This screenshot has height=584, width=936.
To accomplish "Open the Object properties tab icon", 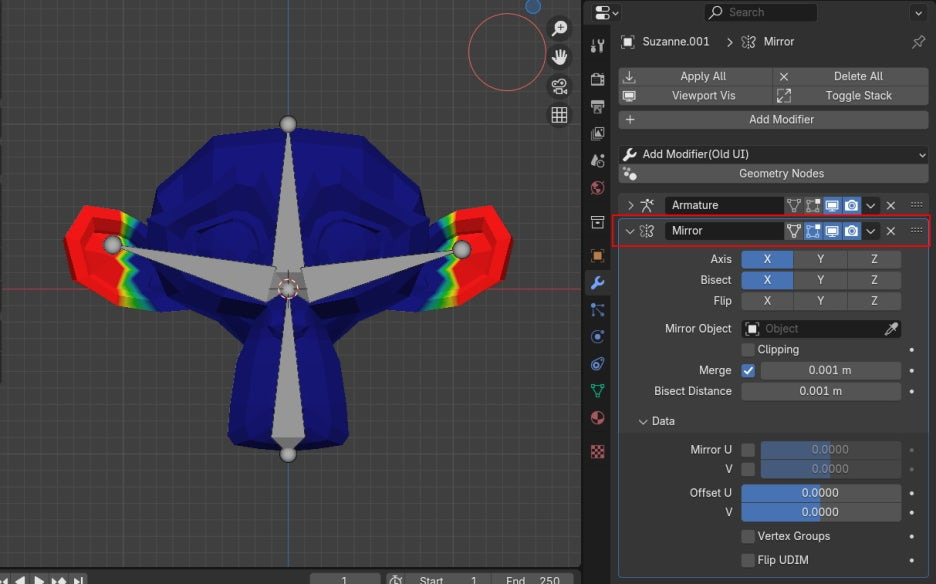I will coord(598,256).
